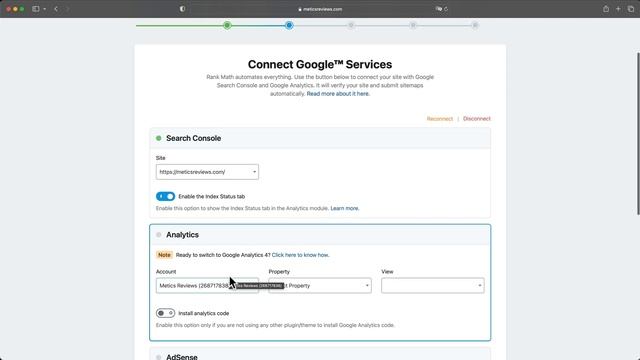Click the fourth grey step dot in wizard progress
The width and height of the screenshot is (640, 360).
(x=413, y=25)
